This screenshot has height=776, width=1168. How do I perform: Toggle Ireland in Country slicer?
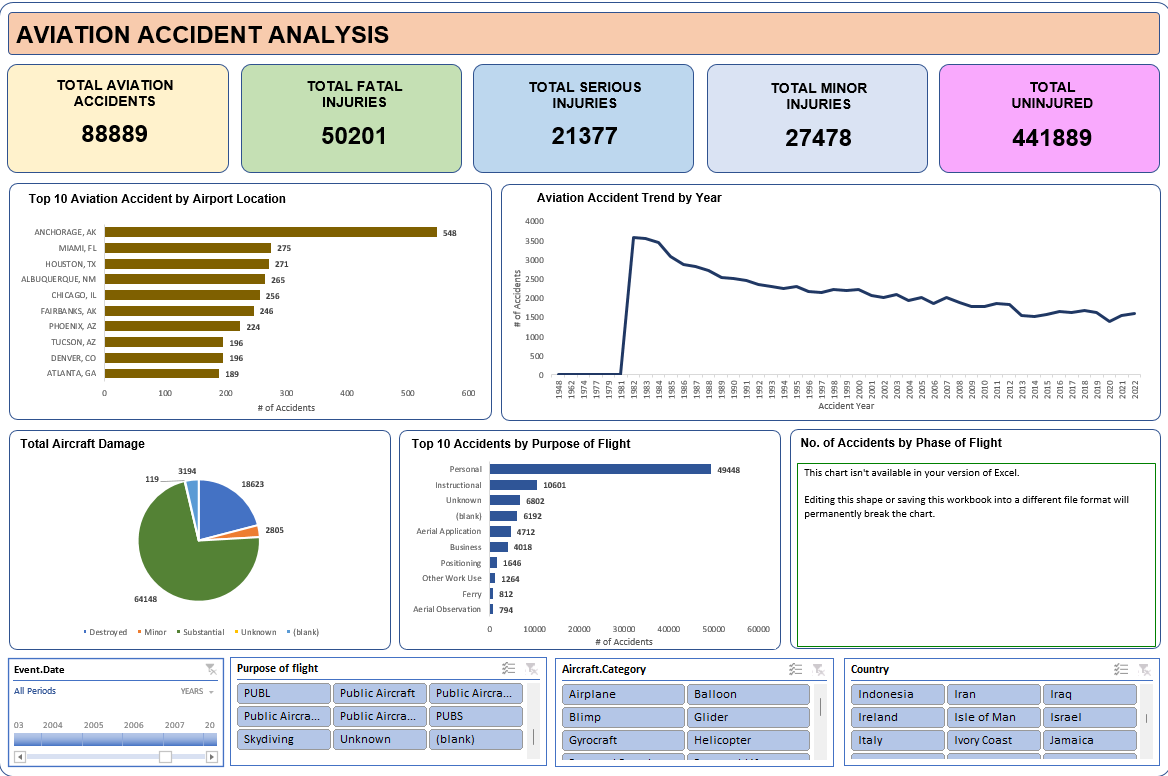(896, 717)
